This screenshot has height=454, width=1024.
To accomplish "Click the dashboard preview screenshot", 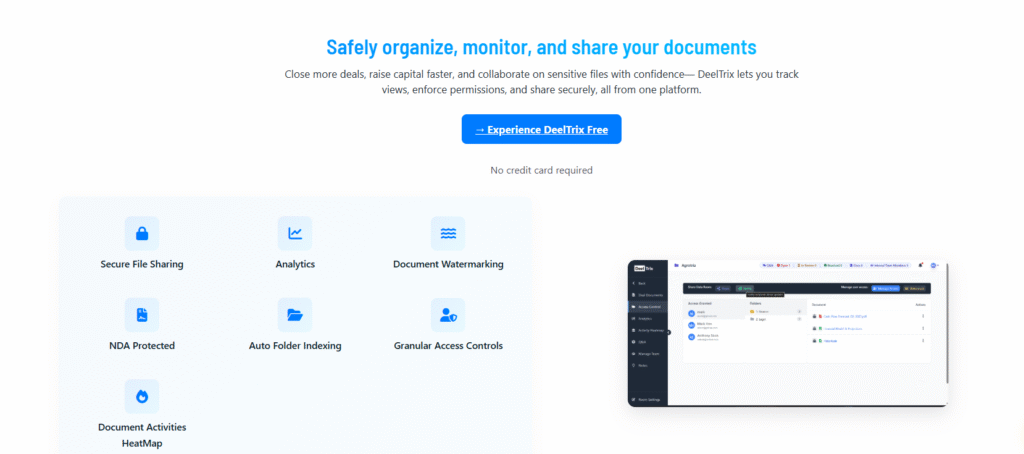I will (788, 333).
